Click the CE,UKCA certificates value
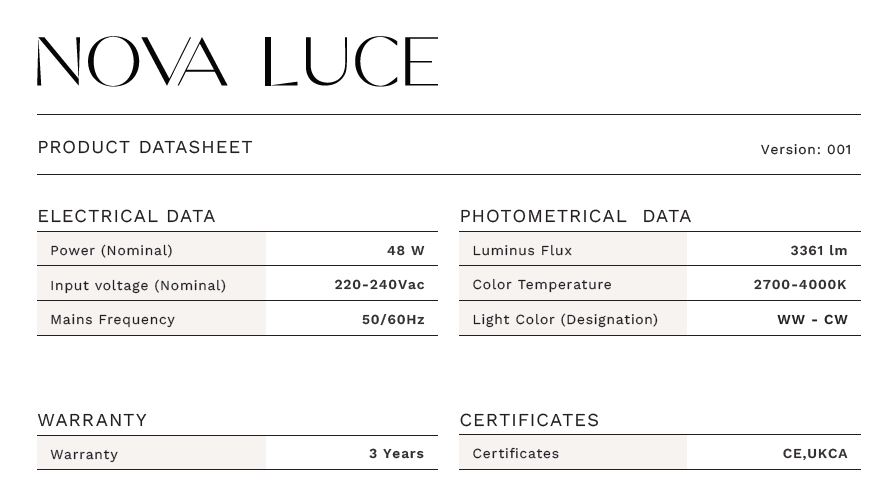Screen dimensions: 893x494 814,453
